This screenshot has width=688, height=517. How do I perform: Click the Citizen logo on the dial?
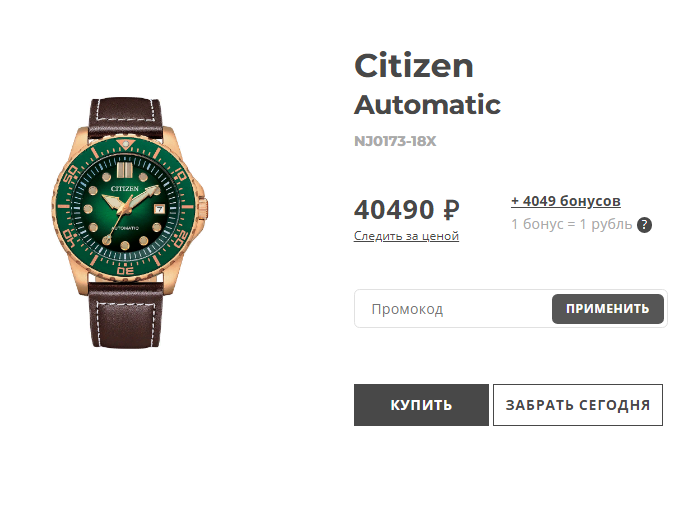tap(125, 189)
